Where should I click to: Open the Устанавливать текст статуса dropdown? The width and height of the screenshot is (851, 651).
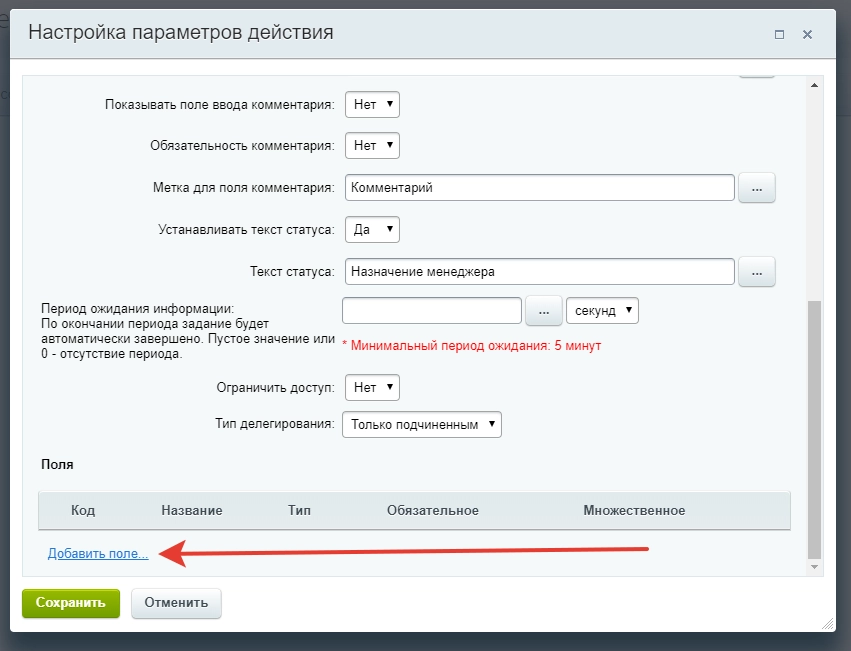click(371, 229)
